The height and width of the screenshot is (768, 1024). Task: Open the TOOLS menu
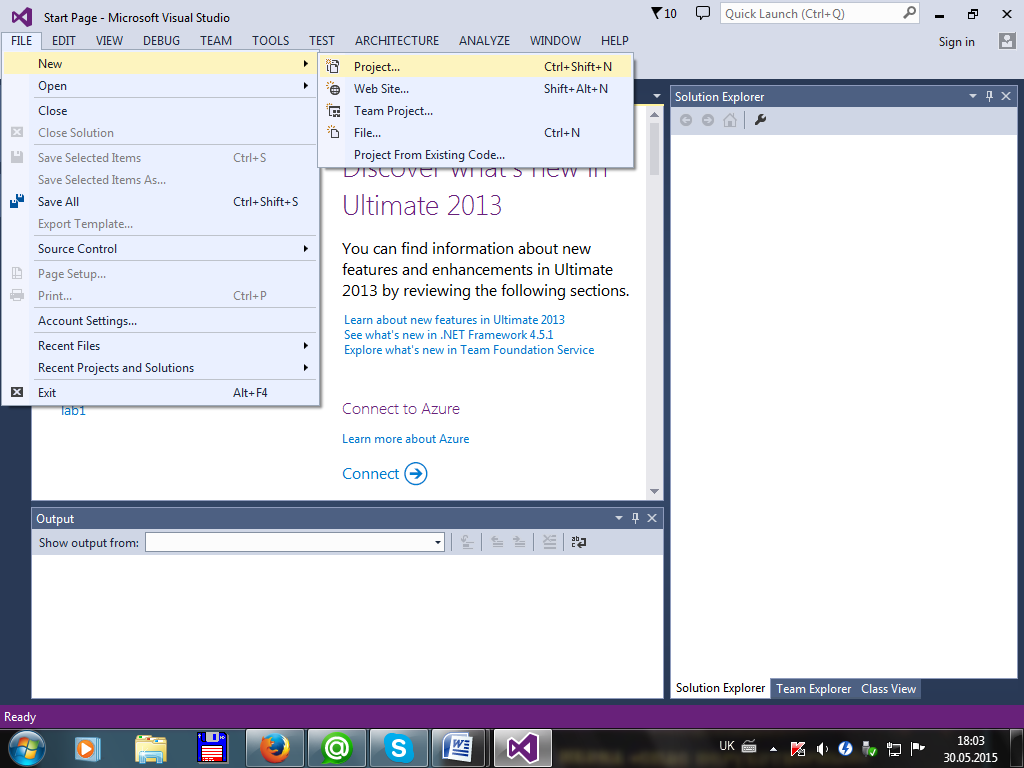(x=270, y=40)
